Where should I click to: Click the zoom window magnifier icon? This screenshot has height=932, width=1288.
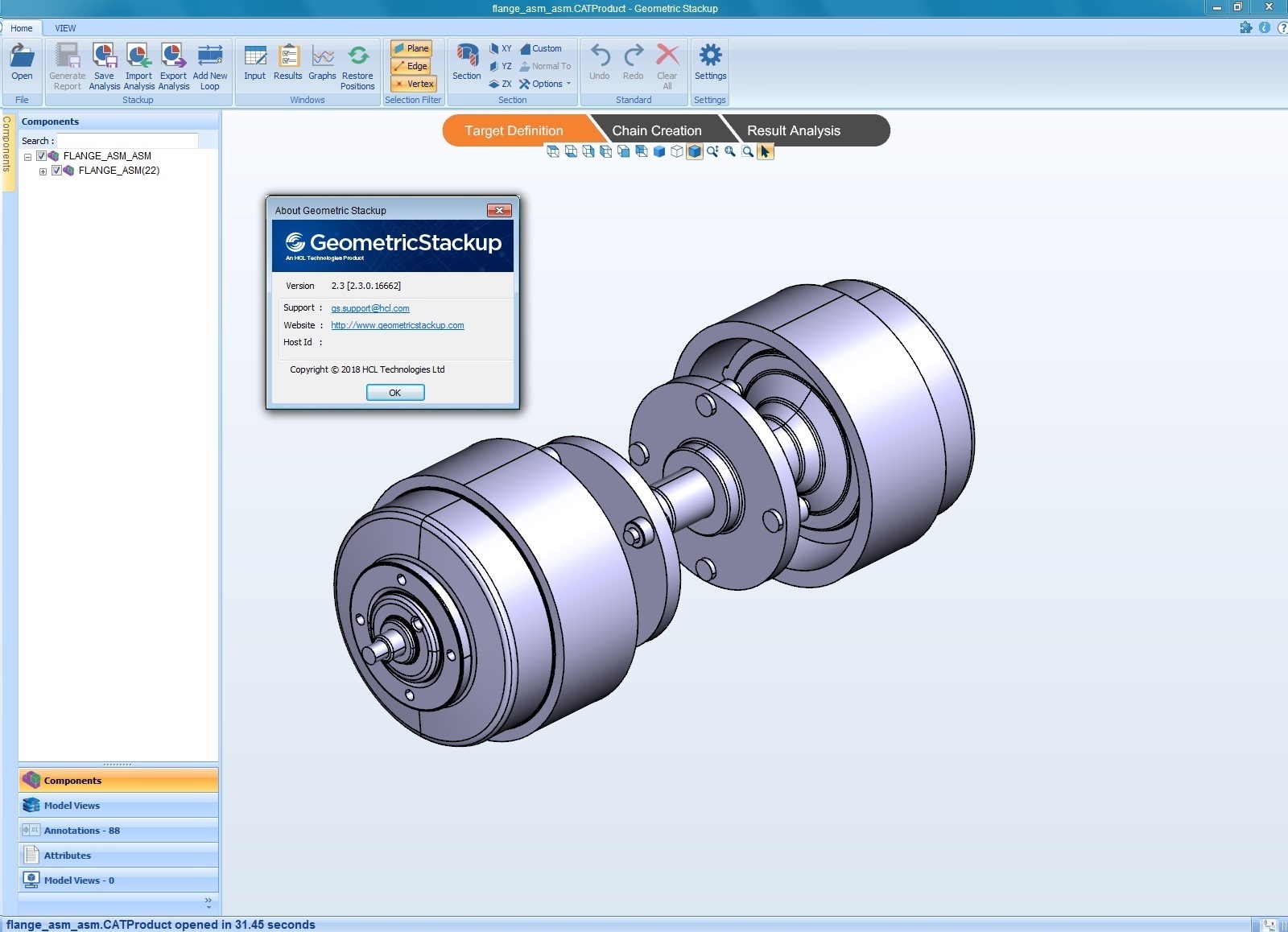pos(748,151)
